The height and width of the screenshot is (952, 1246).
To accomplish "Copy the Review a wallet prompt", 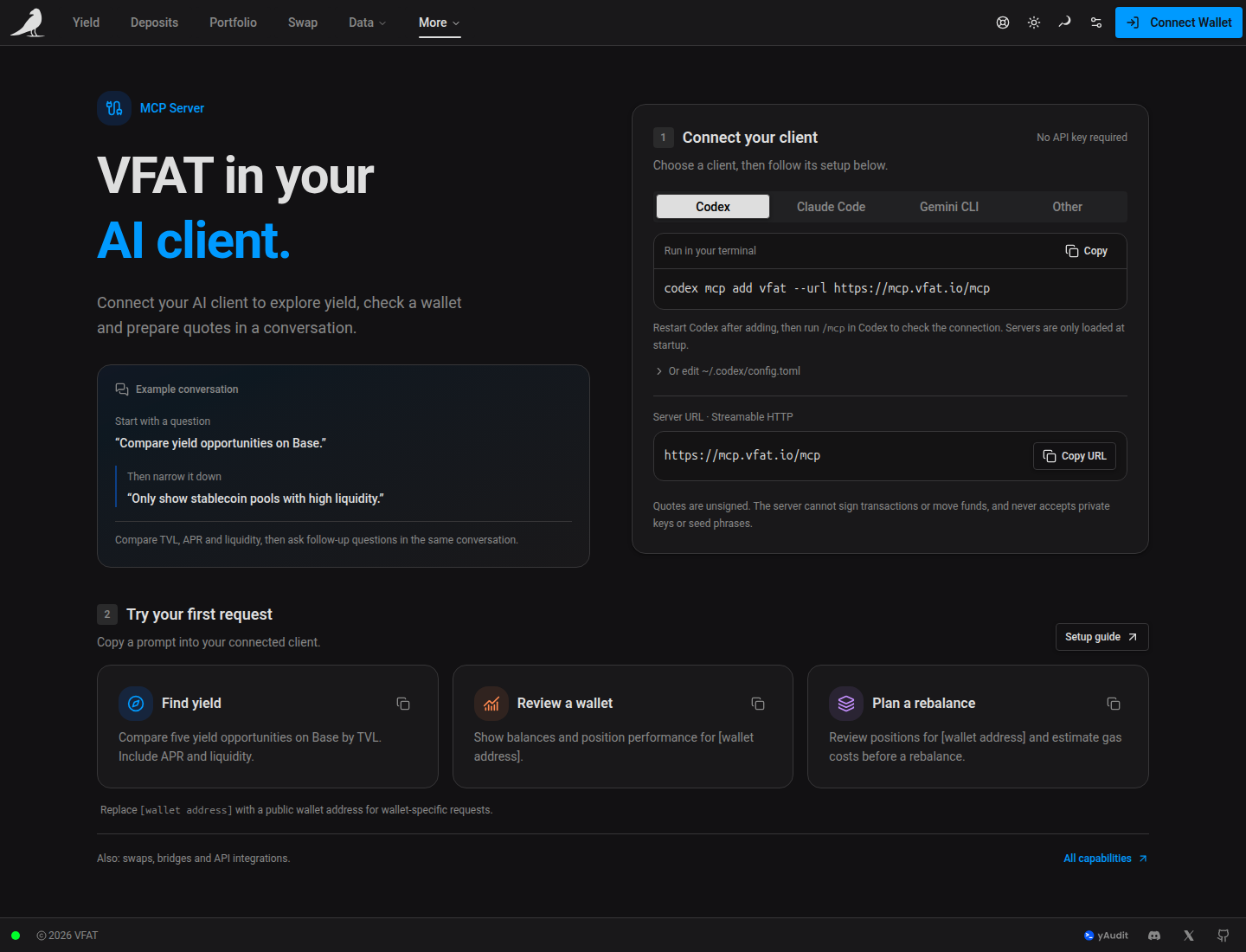I will pyautogui.click(x=758, y=704).
